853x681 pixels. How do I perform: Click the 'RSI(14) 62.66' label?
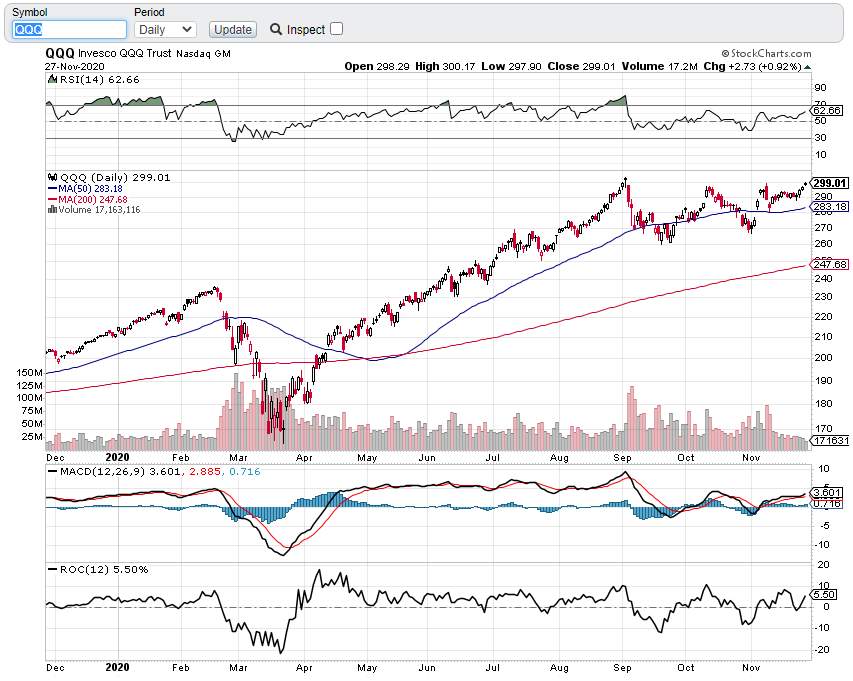coord(99,79)
